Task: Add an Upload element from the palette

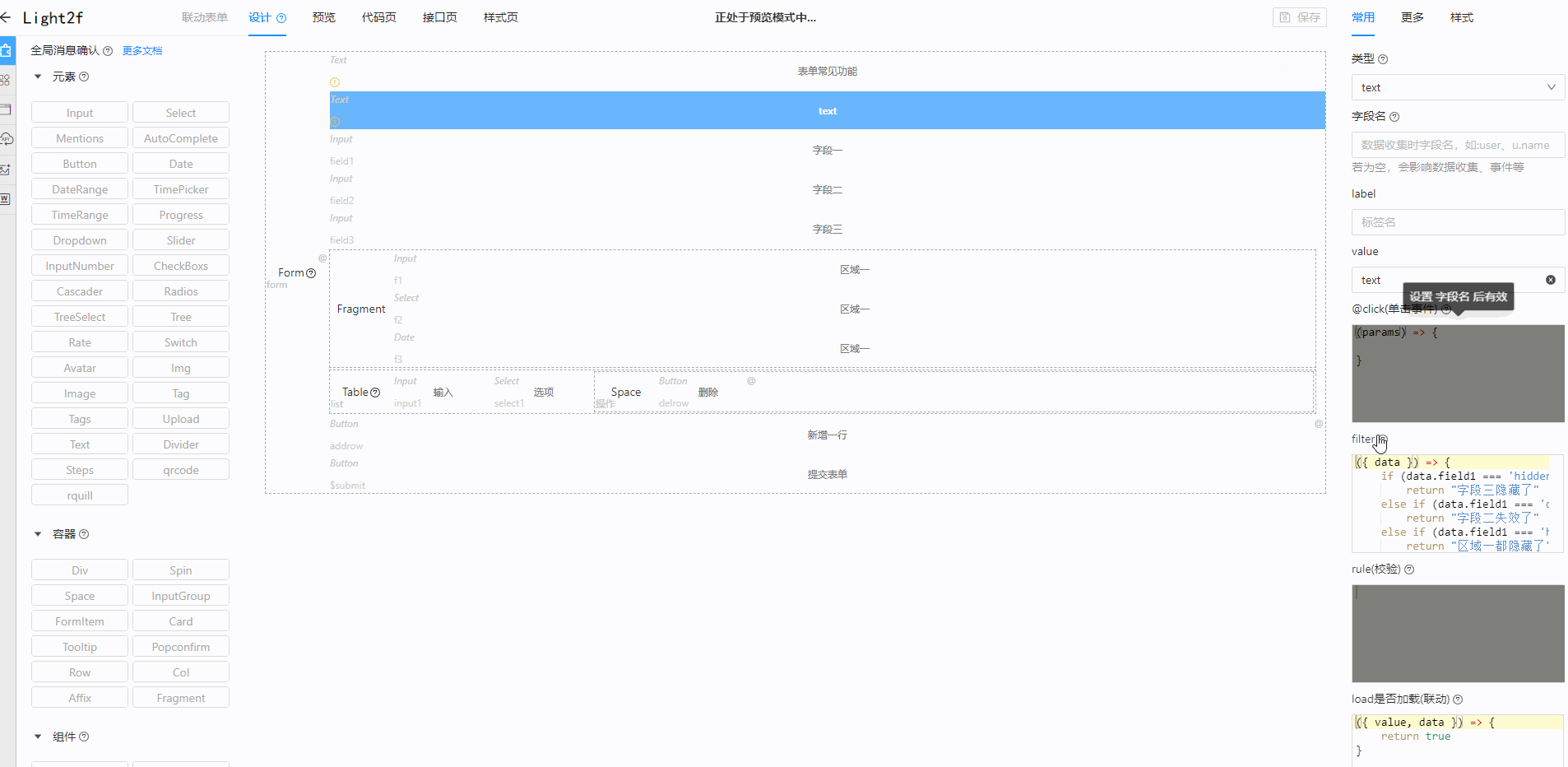Action: coord(181,419)
